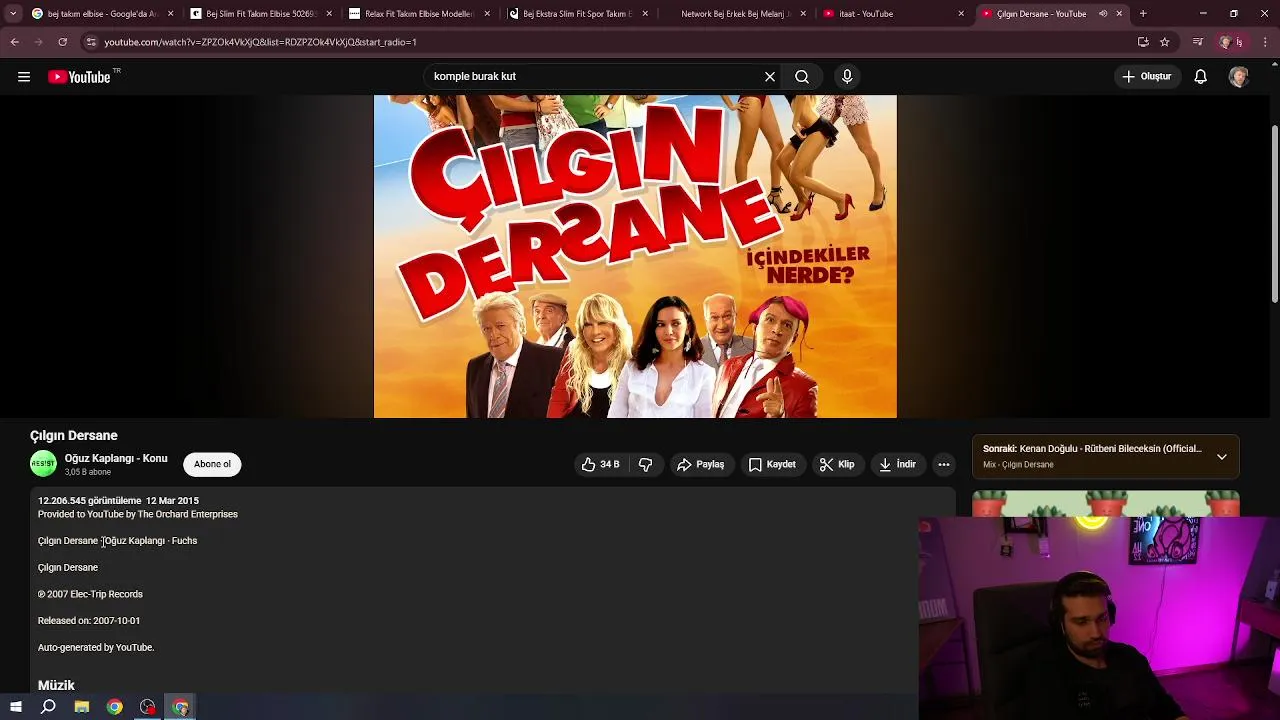
Task: Save video with the Kaydet button
Action: pyautogui.click(x=772, y=464)
